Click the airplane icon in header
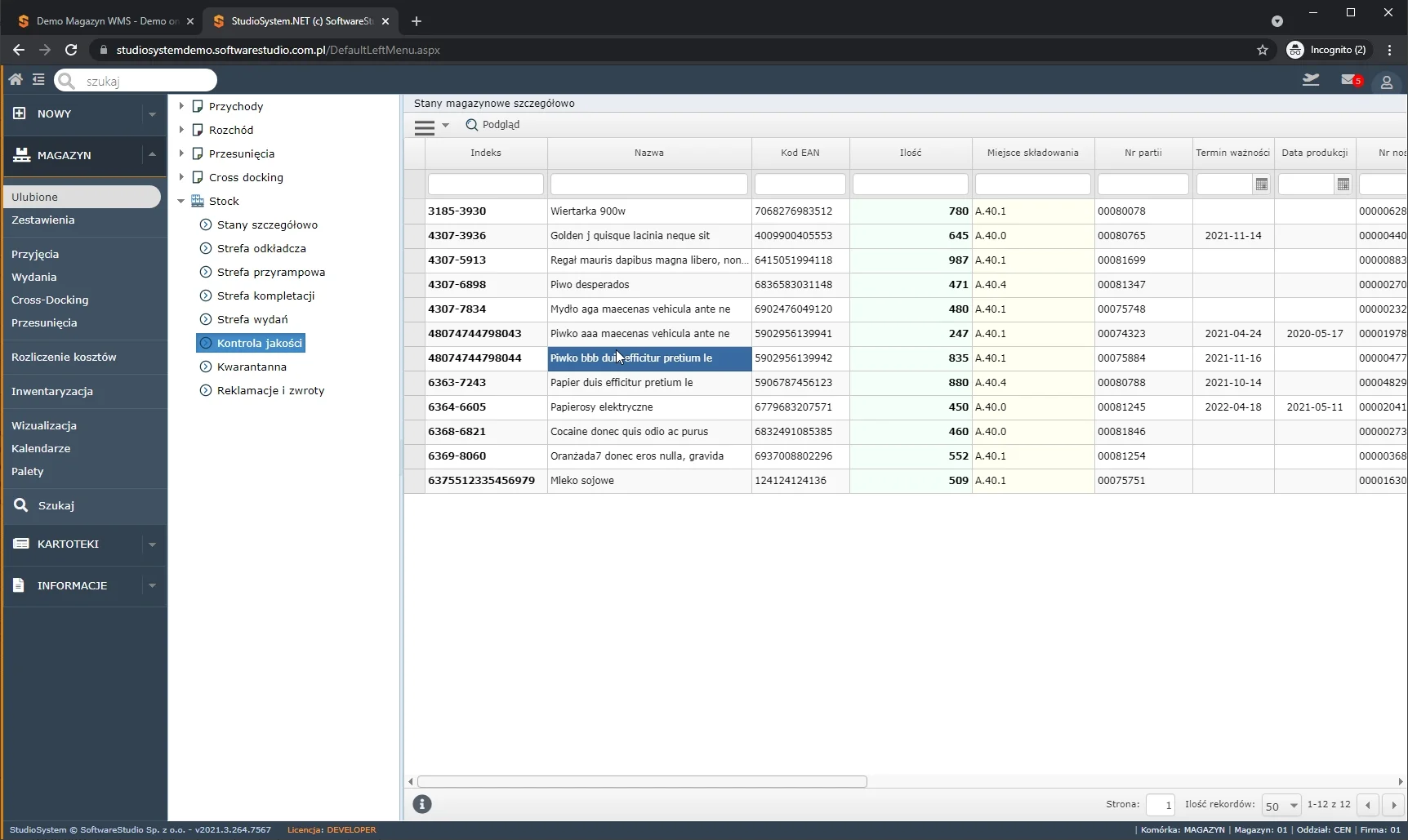Viewport: 1408px width, 840px height. pos(1311,80)
